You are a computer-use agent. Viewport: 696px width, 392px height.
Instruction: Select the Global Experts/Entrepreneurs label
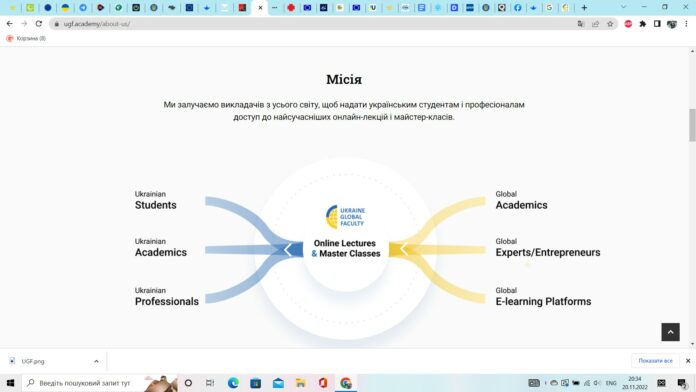[x=548, y=248]
